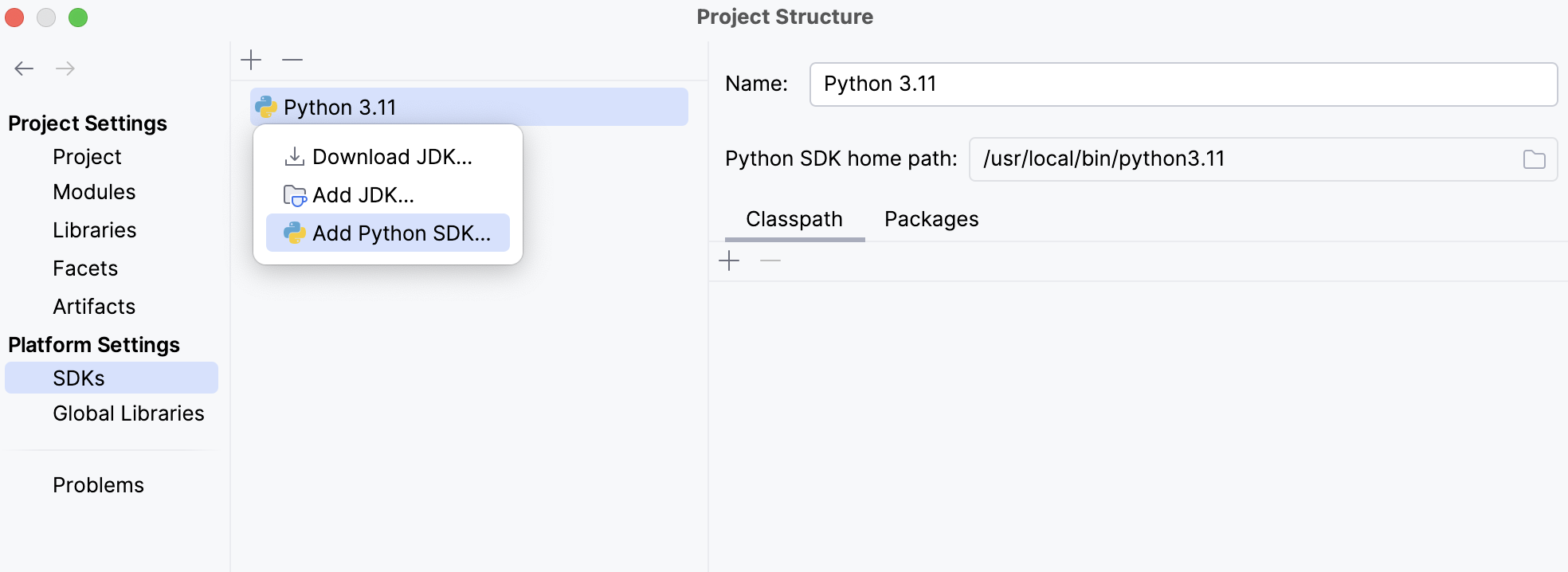Open the Classpath tab
Screen dimensions: 1568x572
point(794,219)
